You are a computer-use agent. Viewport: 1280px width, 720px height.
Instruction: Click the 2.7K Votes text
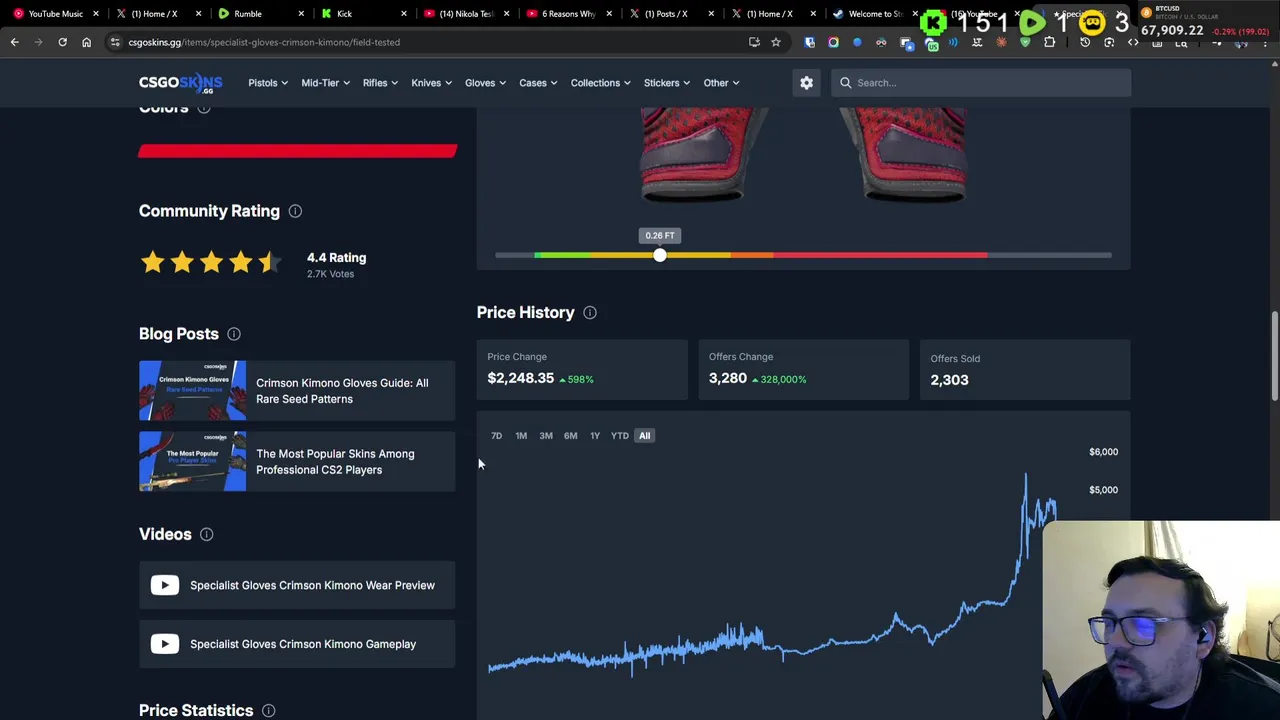[330, 274]
